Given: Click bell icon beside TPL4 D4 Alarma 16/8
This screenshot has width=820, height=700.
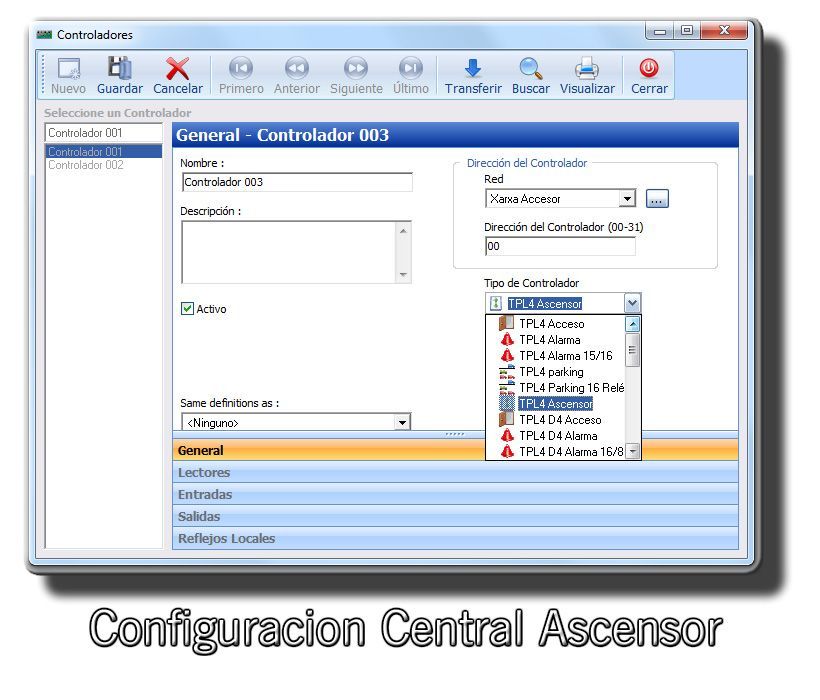Looking at the screenshot, I should click(507, 452).
